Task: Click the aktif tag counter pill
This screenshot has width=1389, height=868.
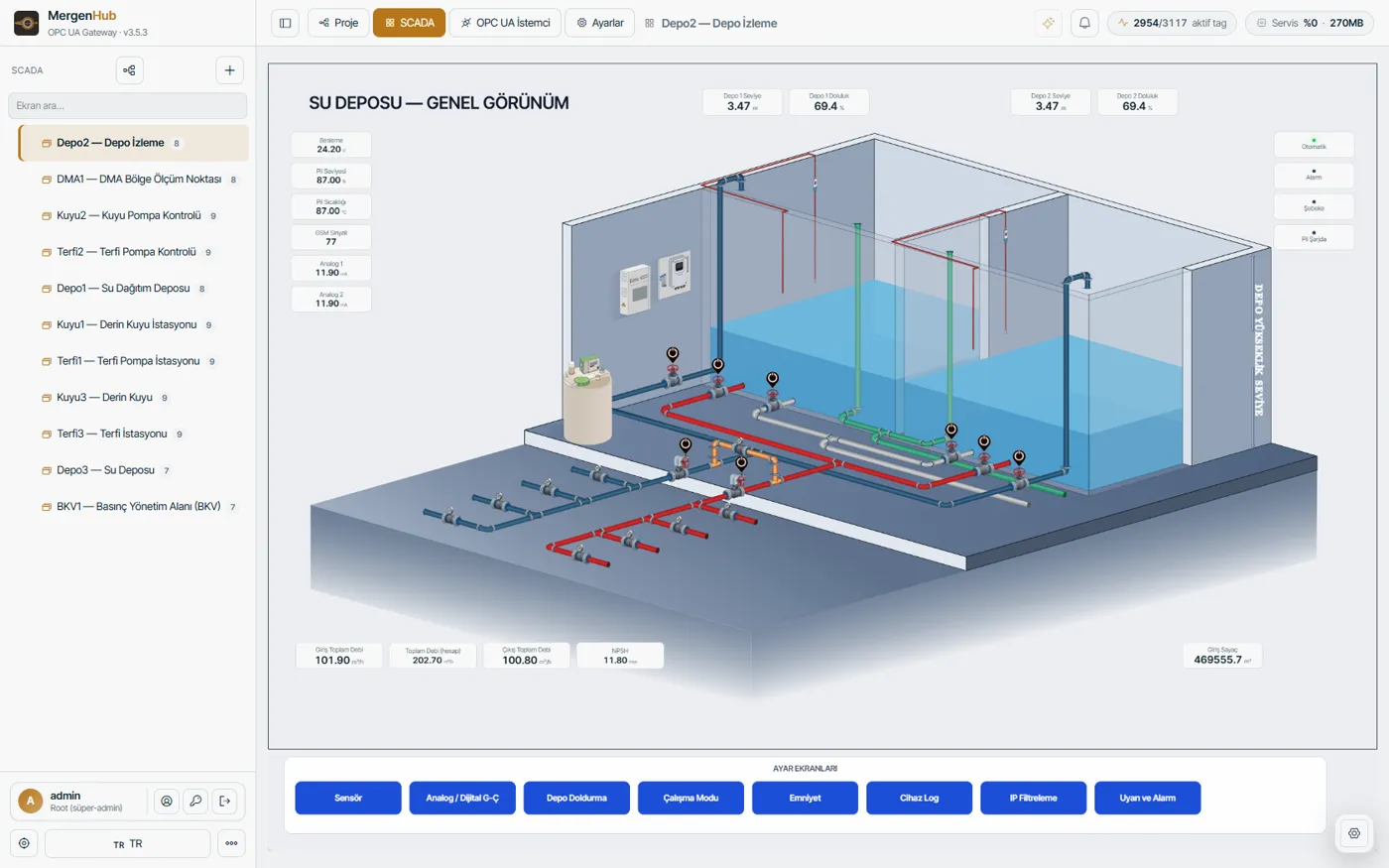Action: point(1172,23)
